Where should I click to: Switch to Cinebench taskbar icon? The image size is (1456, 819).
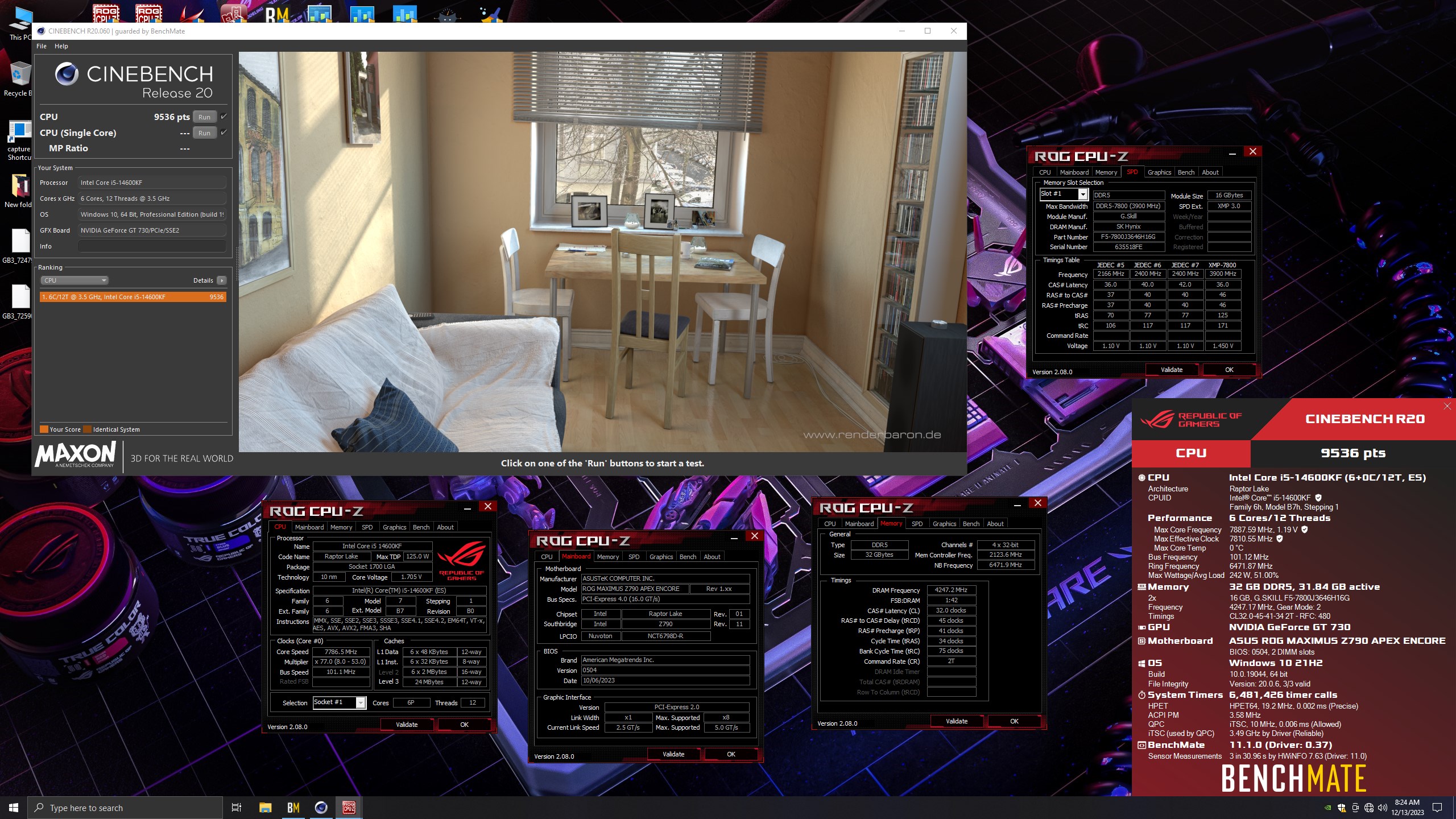(x=321, y=808)
